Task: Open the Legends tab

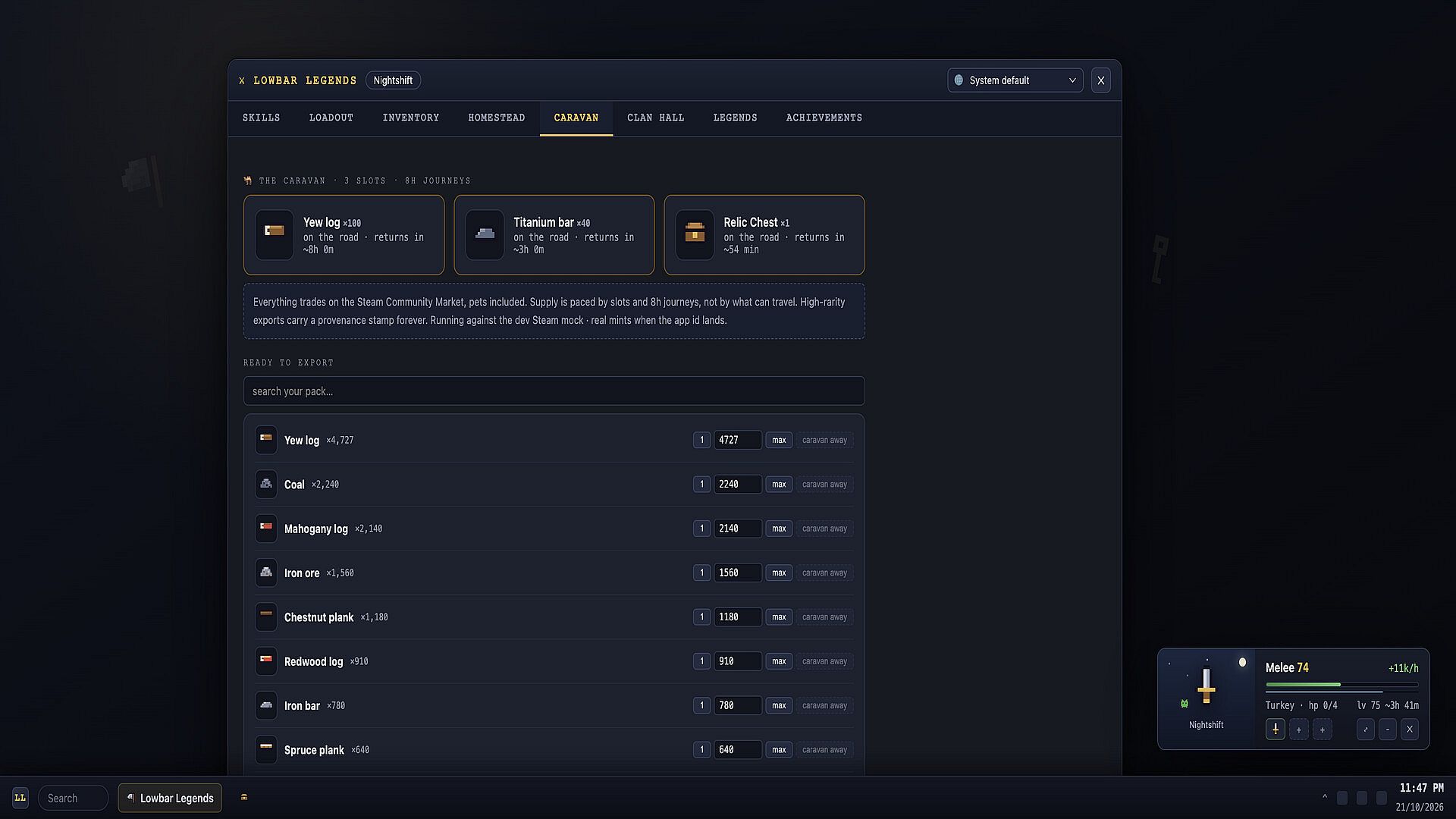Action: [x=735, y=118]
